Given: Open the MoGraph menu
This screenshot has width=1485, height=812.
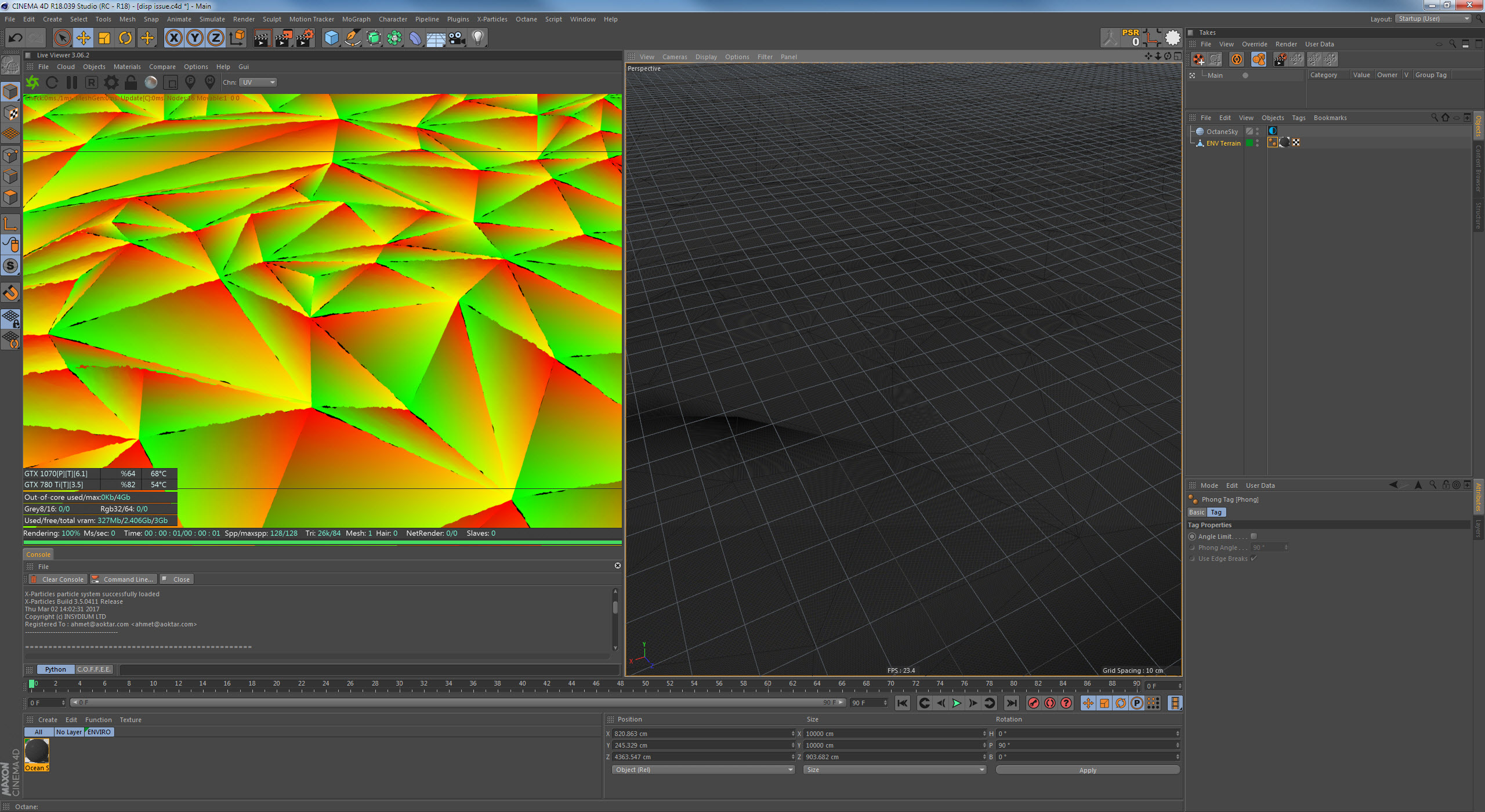Looking at the screenshot, I should click(x=356, y=19).
